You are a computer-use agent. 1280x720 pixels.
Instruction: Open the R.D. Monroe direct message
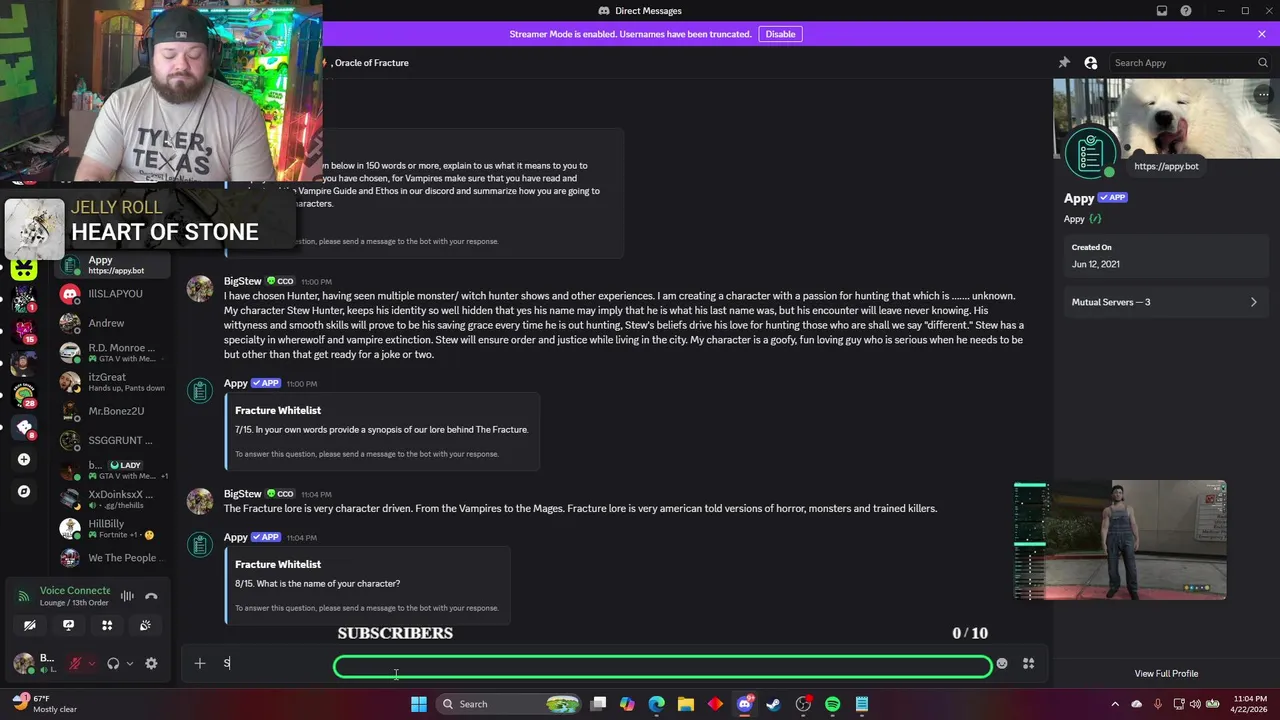pos(112,352)
